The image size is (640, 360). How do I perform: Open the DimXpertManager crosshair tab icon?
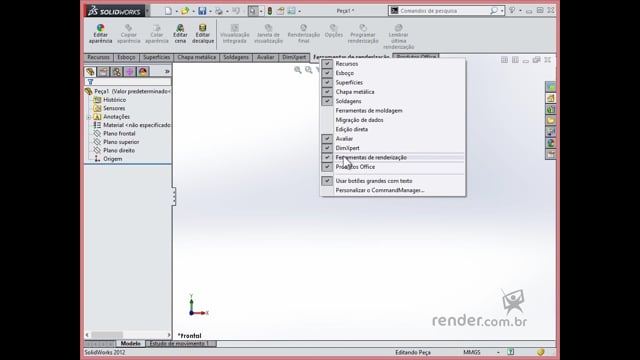[129, 72]
